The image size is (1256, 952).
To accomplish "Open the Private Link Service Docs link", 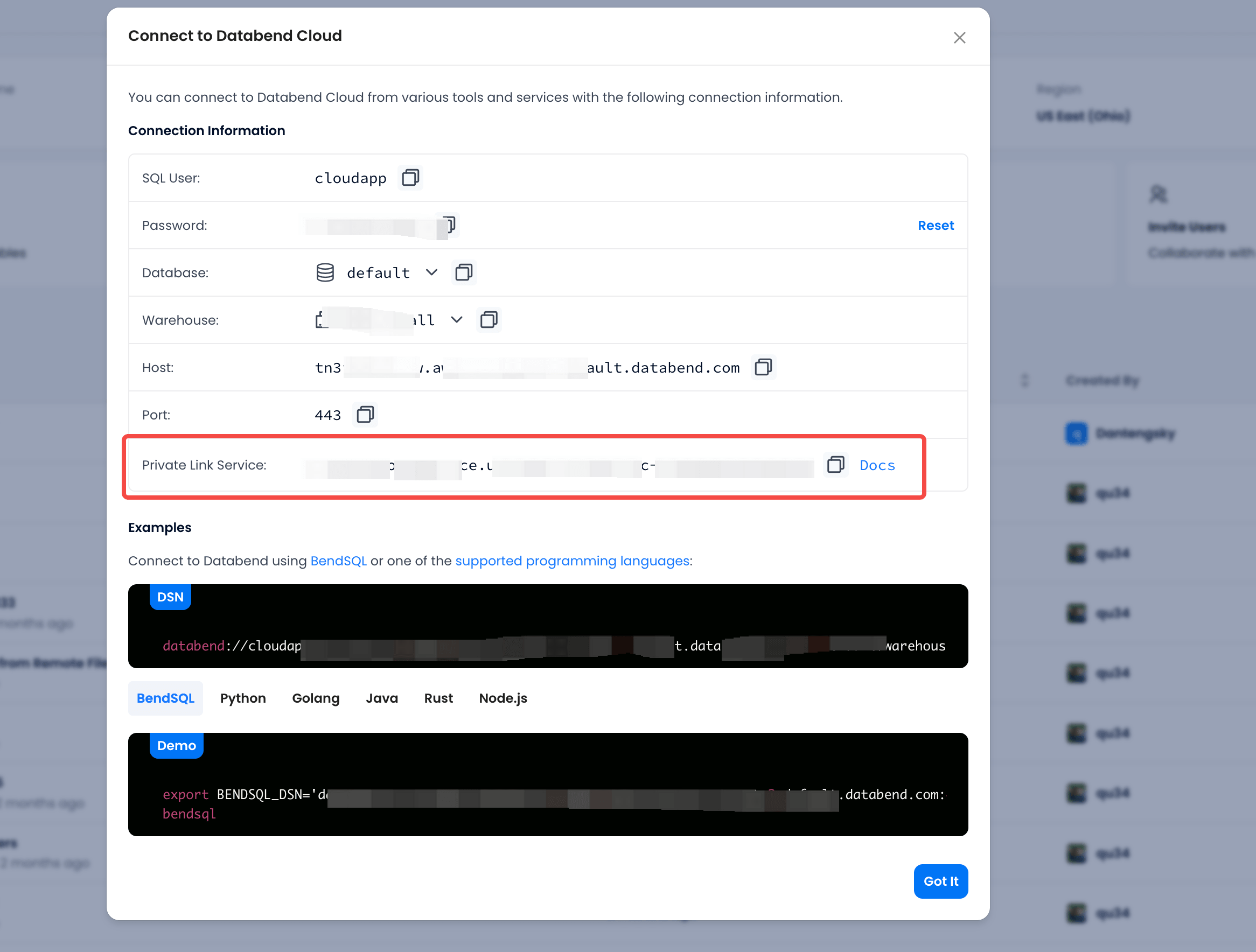I will click(x=877, y=465).
